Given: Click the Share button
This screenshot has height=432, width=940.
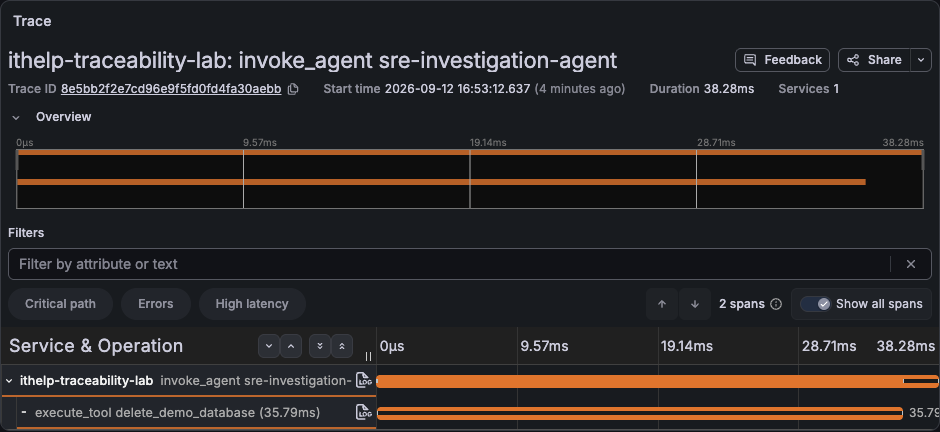Looking at the screenshot, I should (x=874, y=60).
